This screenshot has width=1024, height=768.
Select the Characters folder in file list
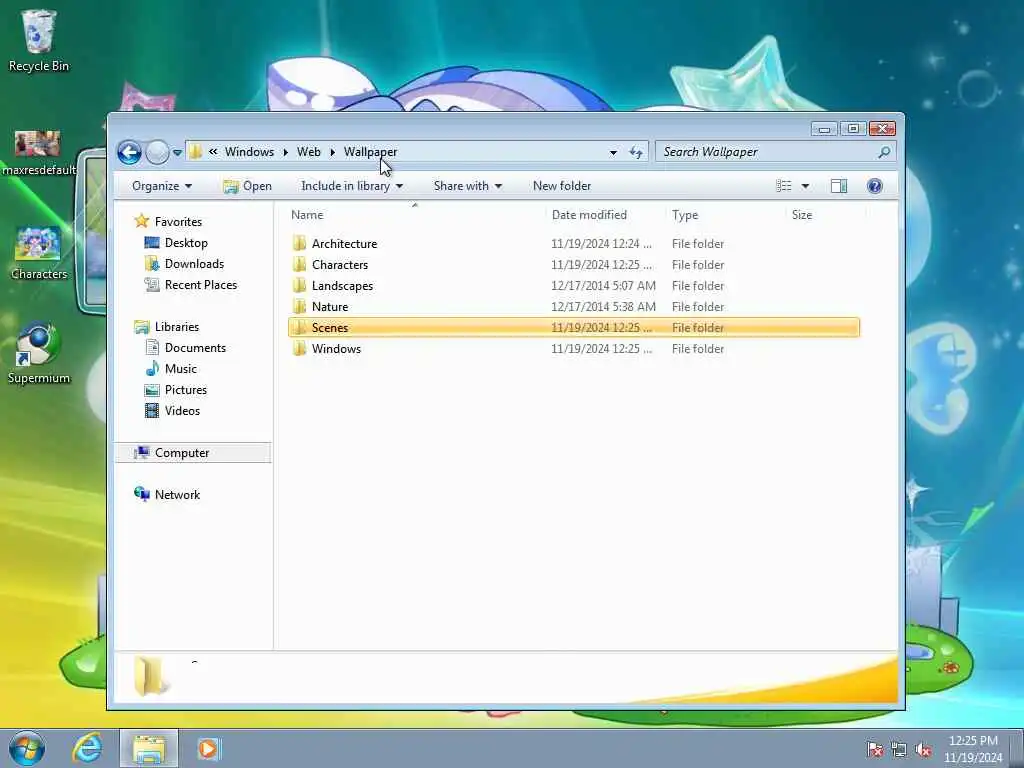340,264
